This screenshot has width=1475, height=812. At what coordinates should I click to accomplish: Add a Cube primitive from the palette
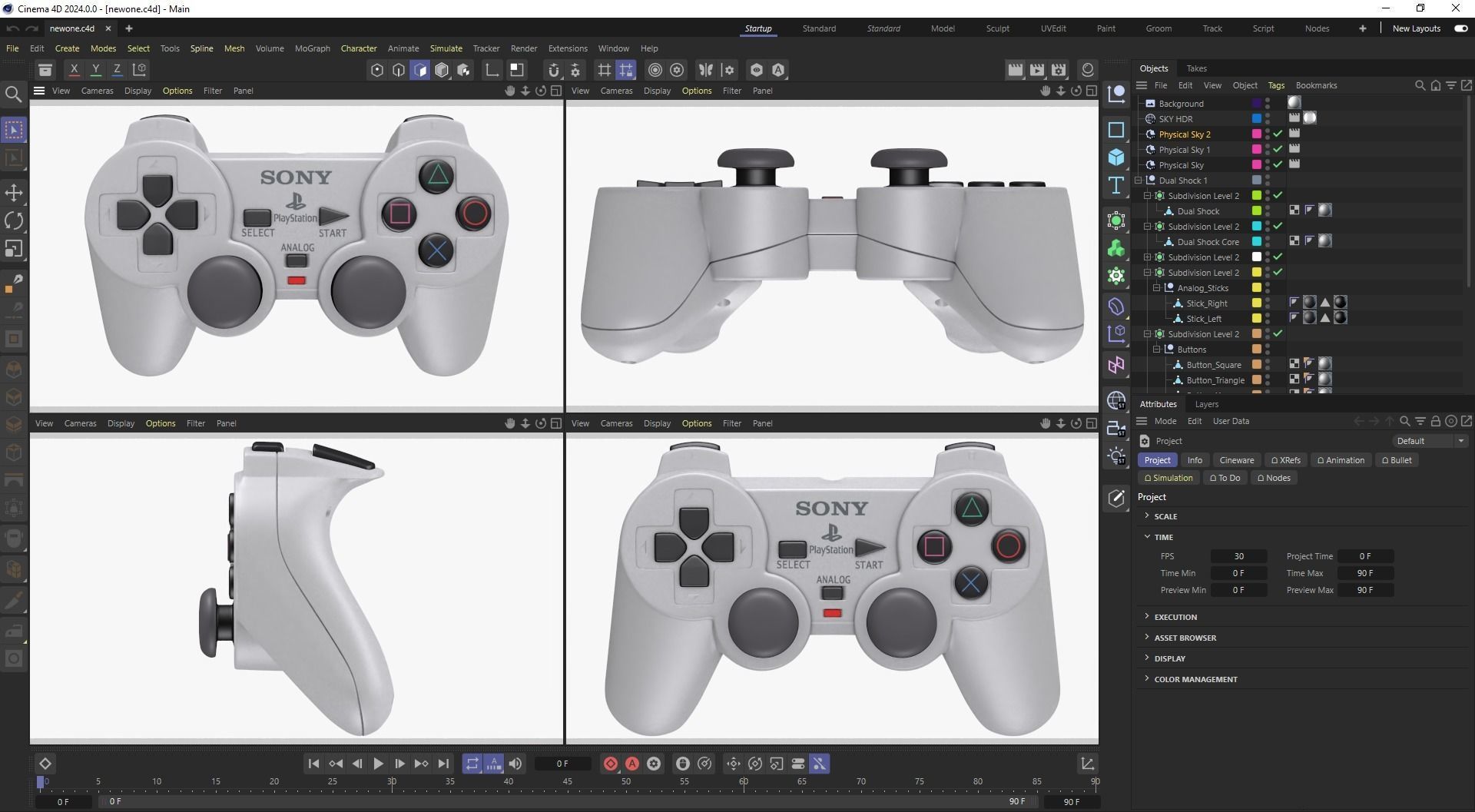point(1116,157)
